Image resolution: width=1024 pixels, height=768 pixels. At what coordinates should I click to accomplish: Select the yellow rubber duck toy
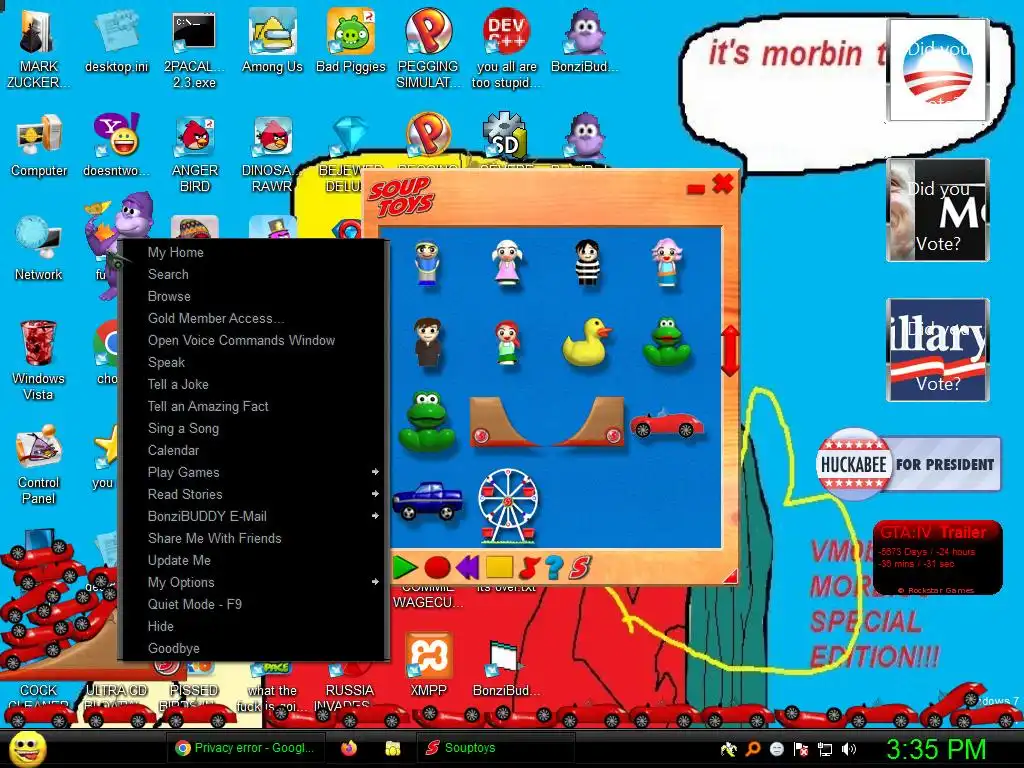coord(586,342)
